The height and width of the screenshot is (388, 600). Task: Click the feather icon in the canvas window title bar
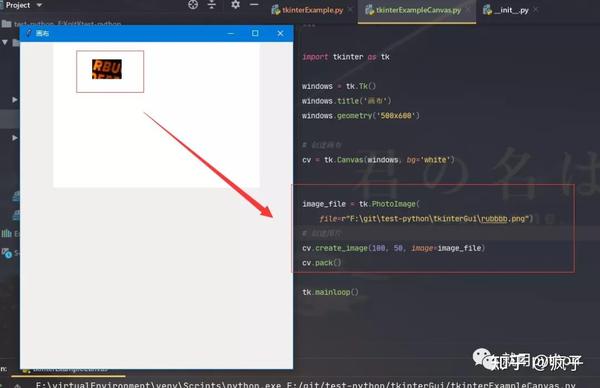coord(29,33)
